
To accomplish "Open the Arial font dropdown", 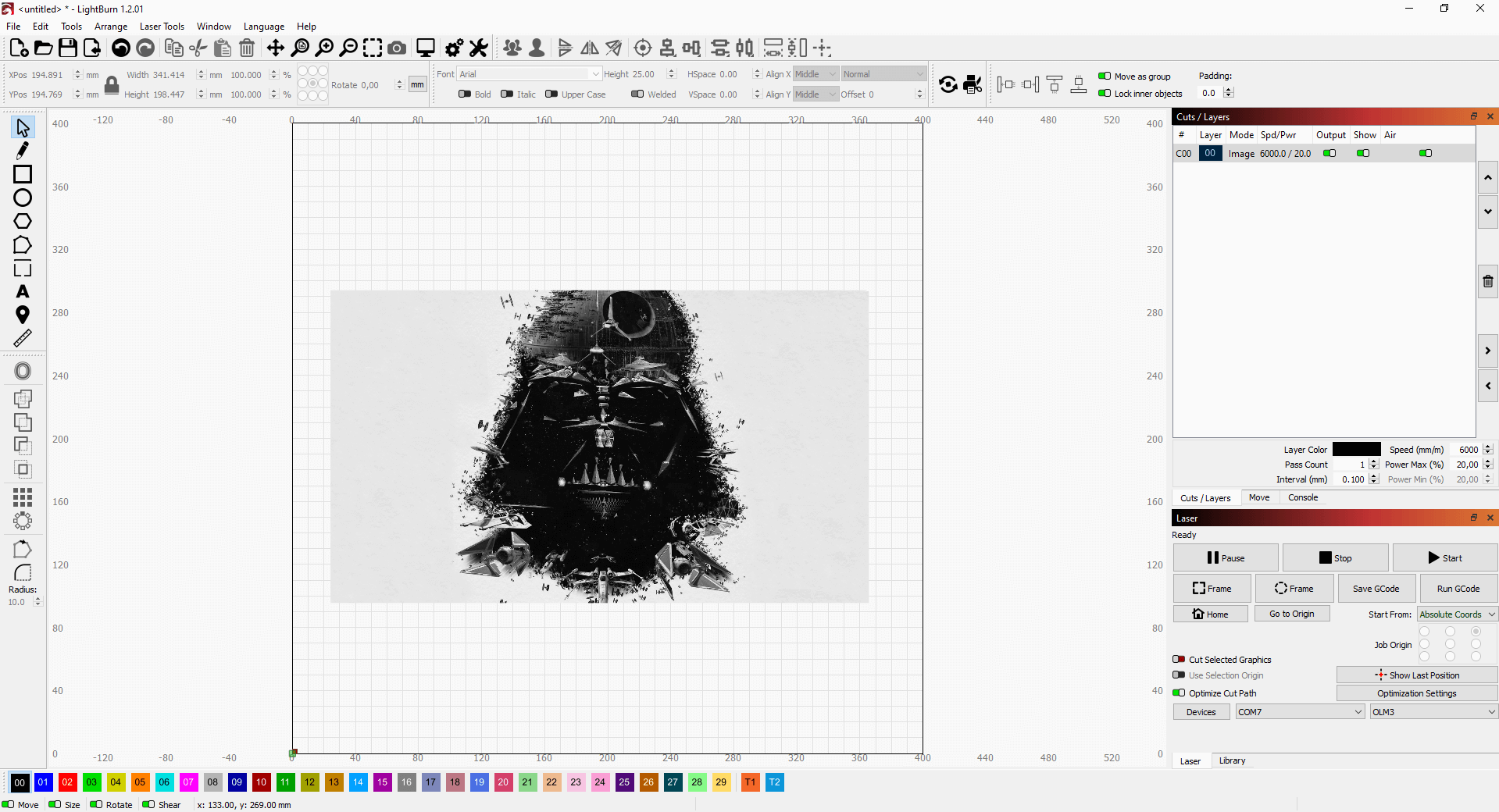I will click(529, 74).
